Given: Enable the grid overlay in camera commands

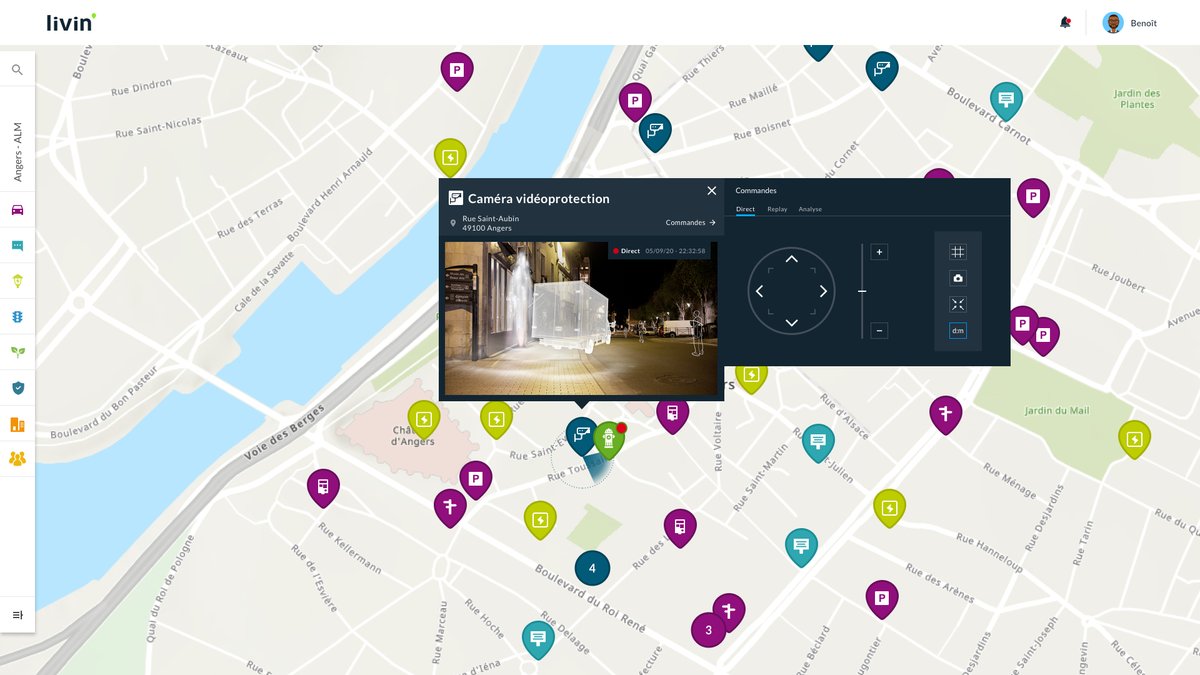Looking at the screenshot, I should (957, 251).
